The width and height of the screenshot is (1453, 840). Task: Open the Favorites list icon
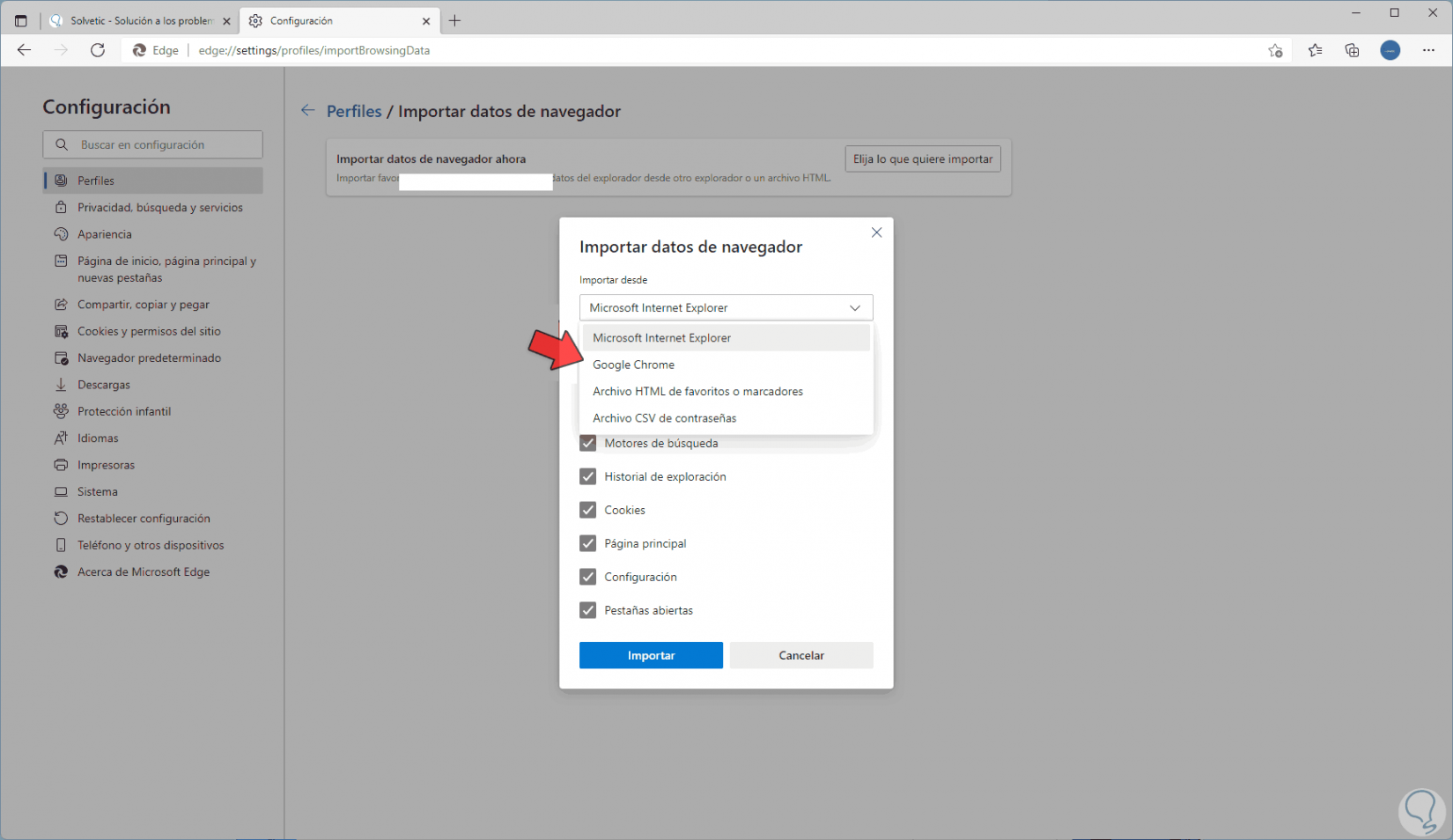[x=1315, y=50]
